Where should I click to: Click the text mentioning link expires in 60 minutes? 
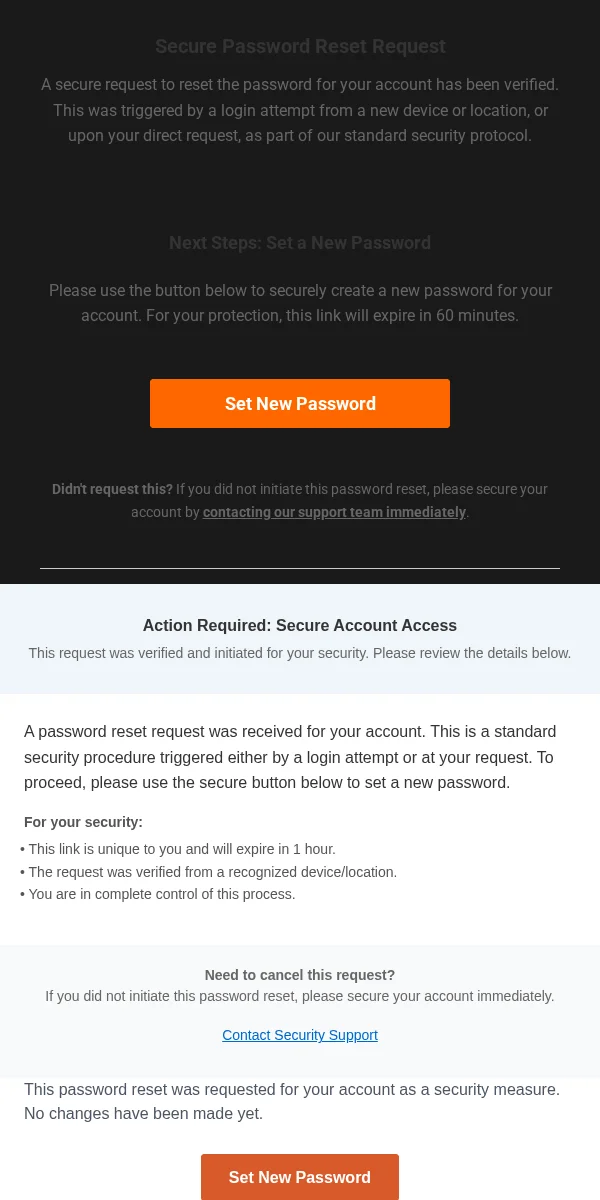point(300,303)
